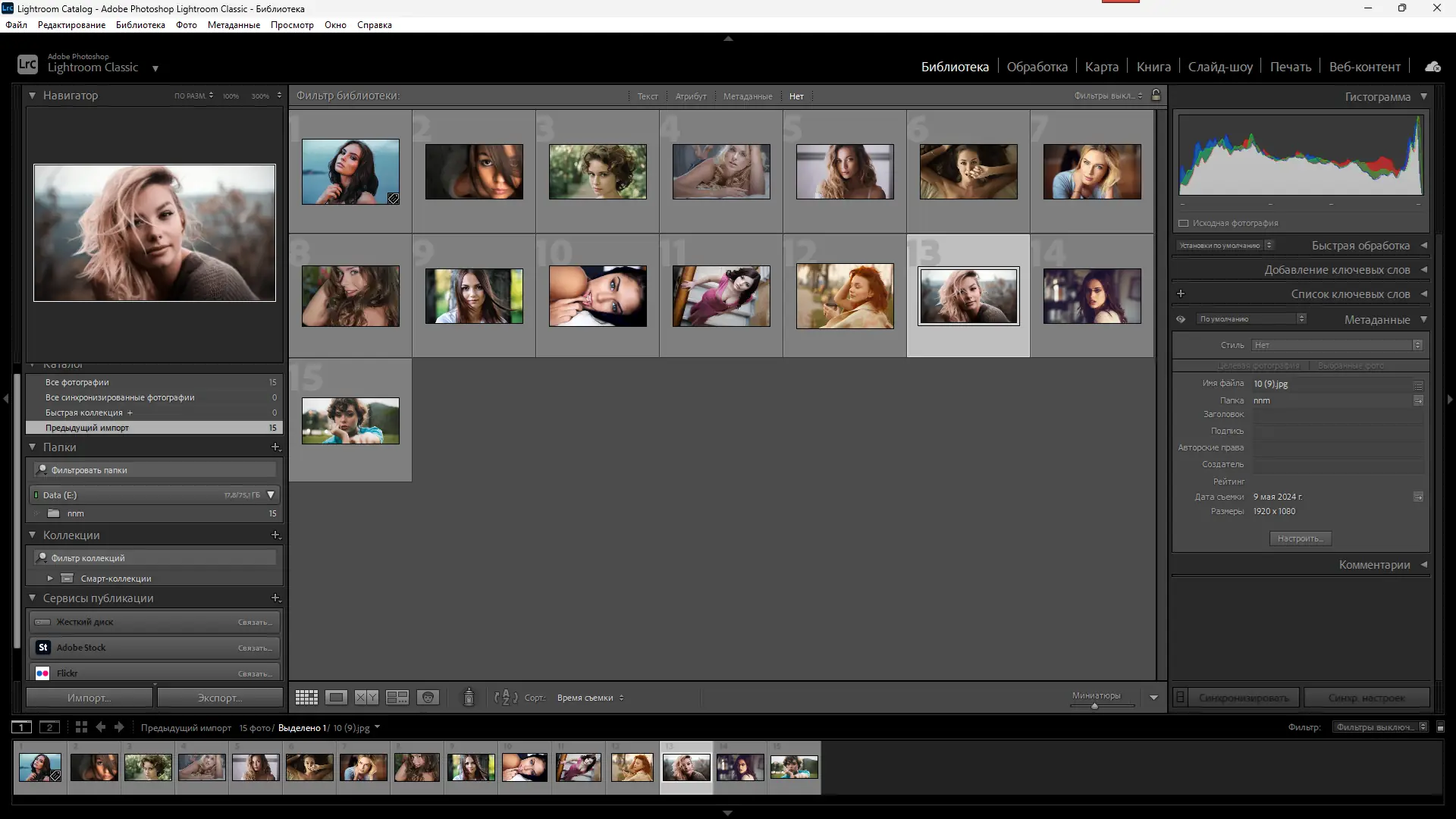This screenshot has width=1456, height=819.
Task: Select the Painter spray can tool
Action: (x=469, y=698)
